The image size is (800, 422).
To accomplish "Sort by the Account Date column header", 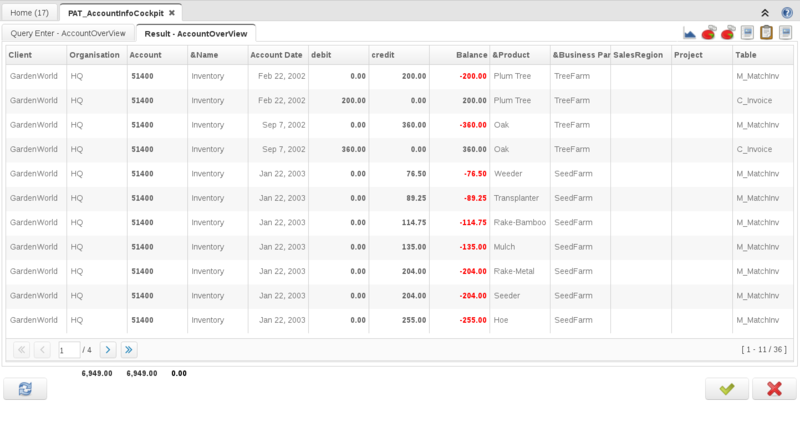I will pyautogui.click(x=276, y=54).
